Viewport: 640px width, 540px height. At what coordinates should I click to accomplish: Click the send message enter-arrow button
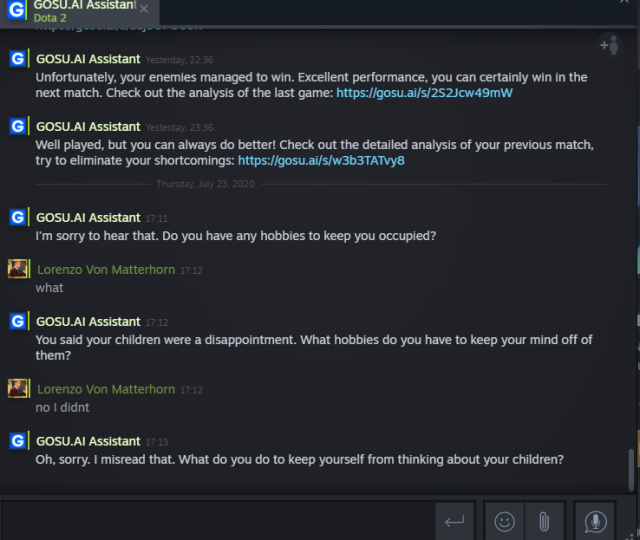455,521
